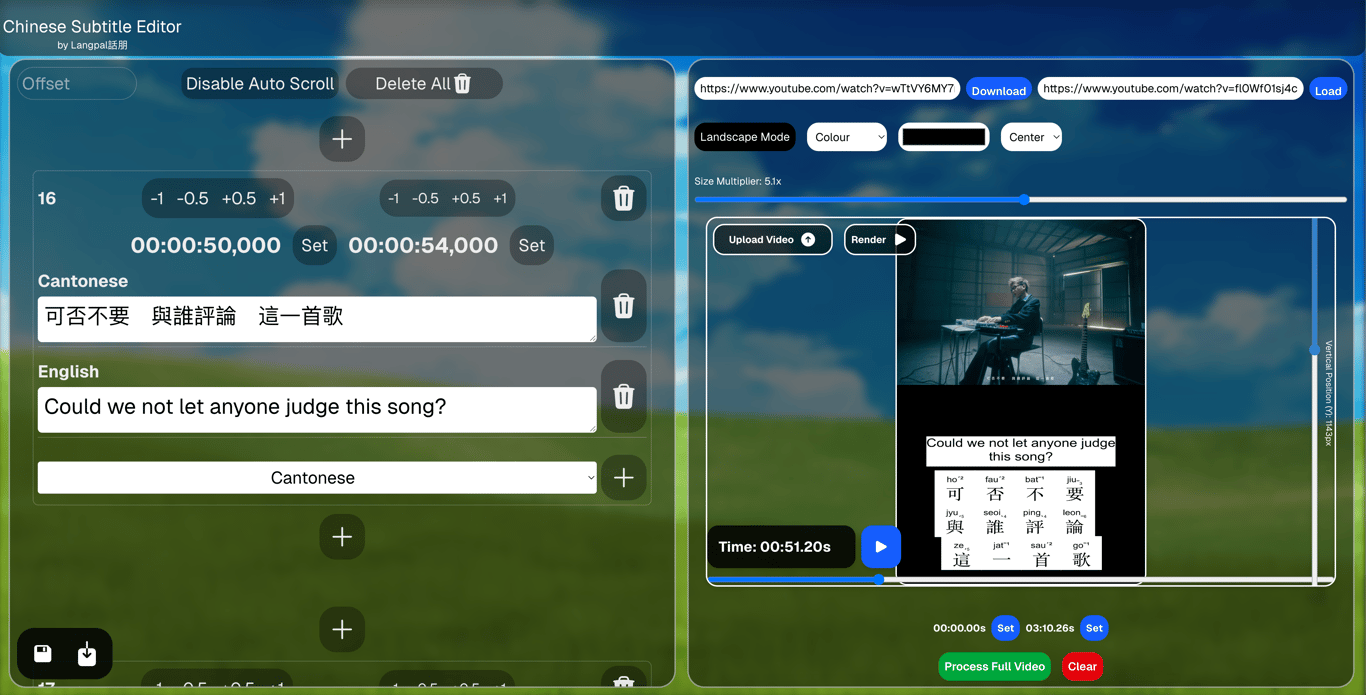Open the Cantonese language selector dropdown
This screenshot has width=1366, height=695.
click(x=317, y=478)
